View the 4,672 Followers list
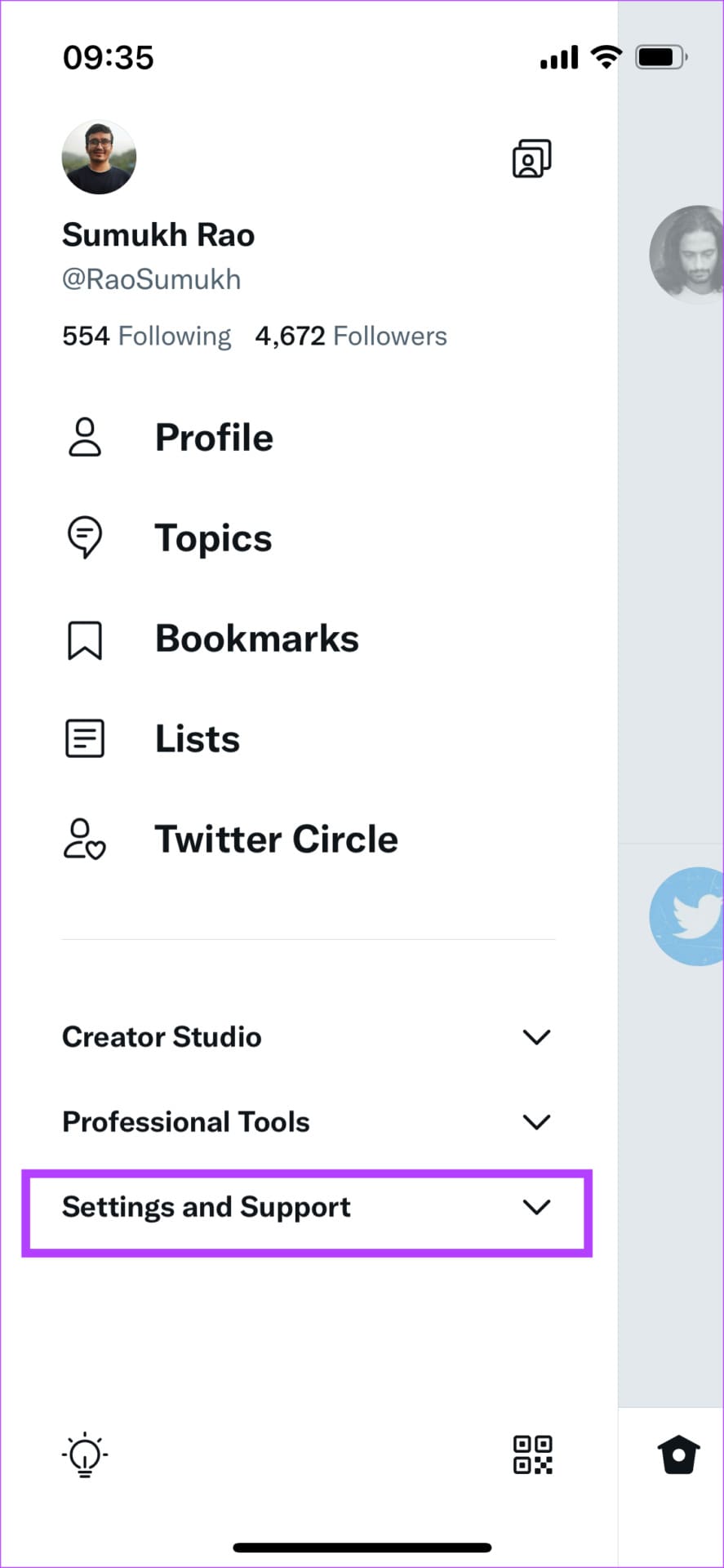Image resolution: width=724 pixels, height=1568 pixels. click(x=351, y=336)
